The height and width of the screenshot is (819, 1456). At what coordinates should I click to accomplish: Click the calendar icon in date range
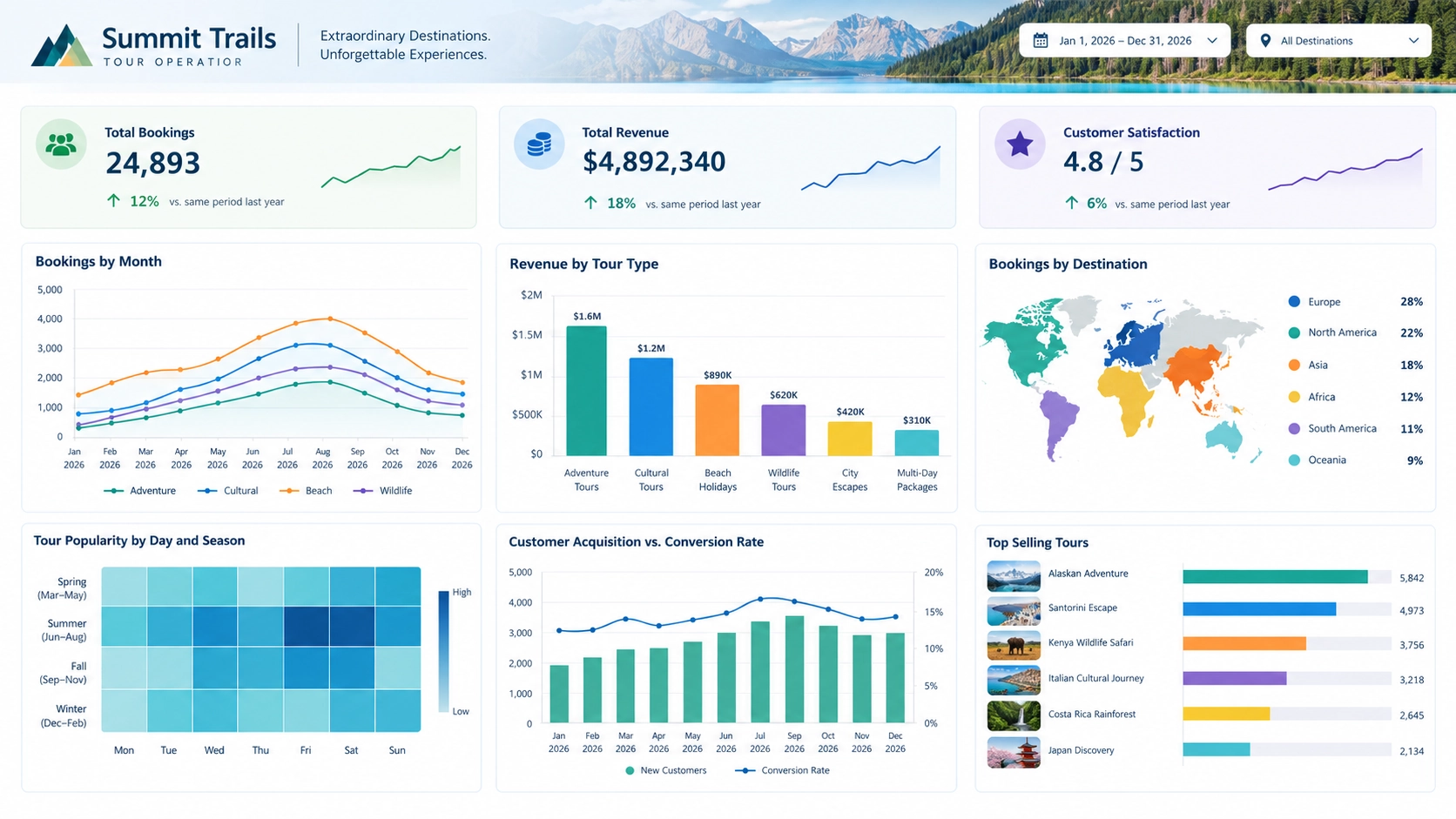[x=1041, y=41]
